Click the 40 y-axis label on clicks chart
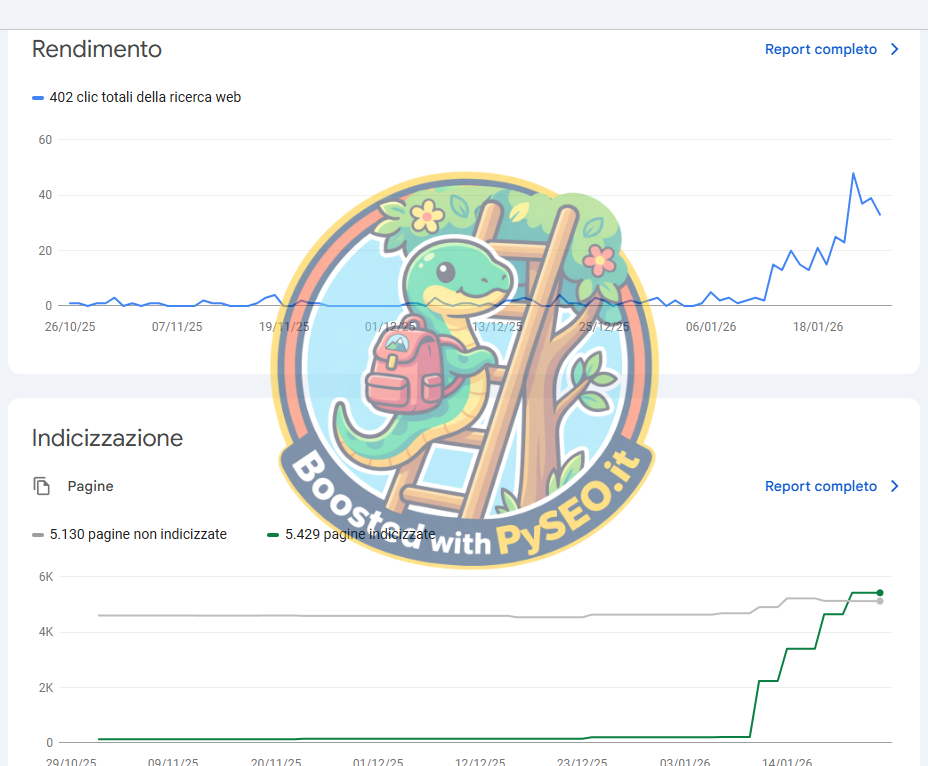Viewport: 928px width, 766px height. [45, 195]
